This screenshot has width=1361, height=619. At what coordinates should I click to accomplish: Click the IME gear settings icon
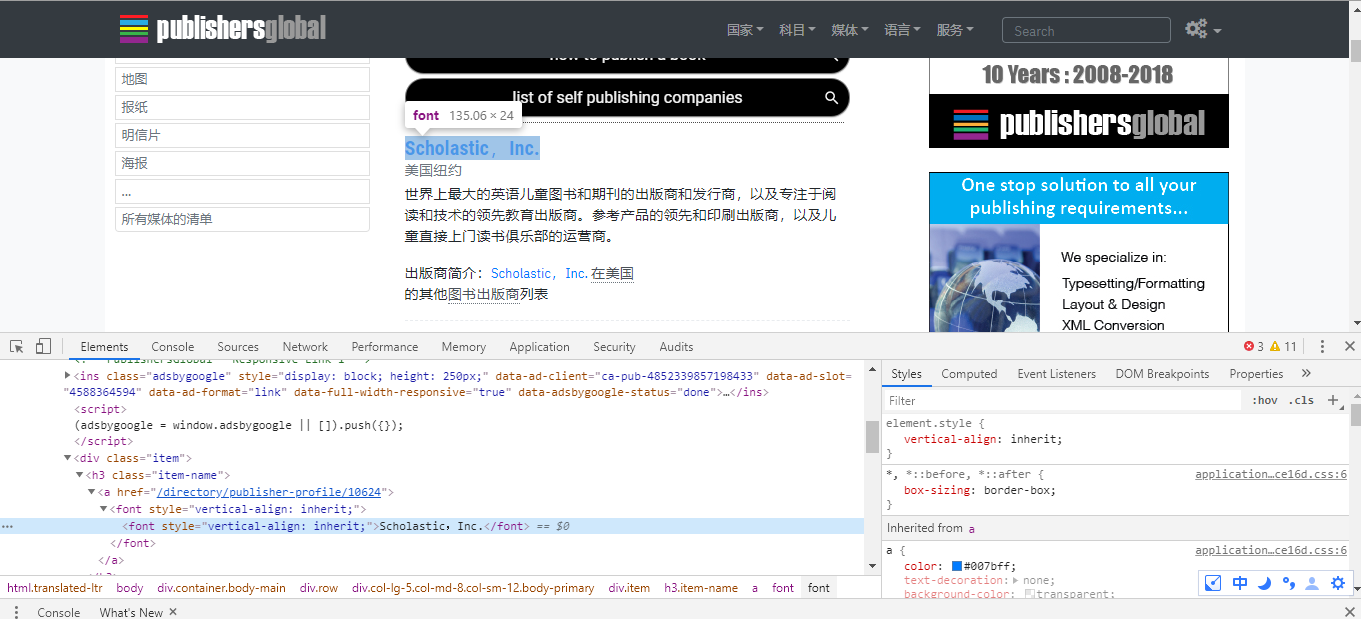1337,583
